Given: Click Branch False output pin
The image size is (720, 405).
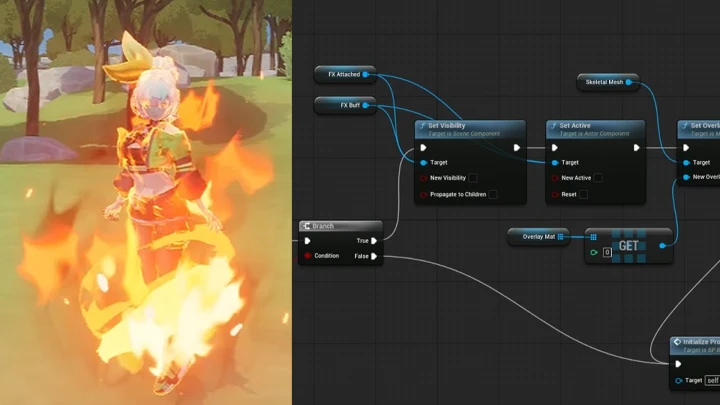Looking at the screenshot, I should point(374,257).
